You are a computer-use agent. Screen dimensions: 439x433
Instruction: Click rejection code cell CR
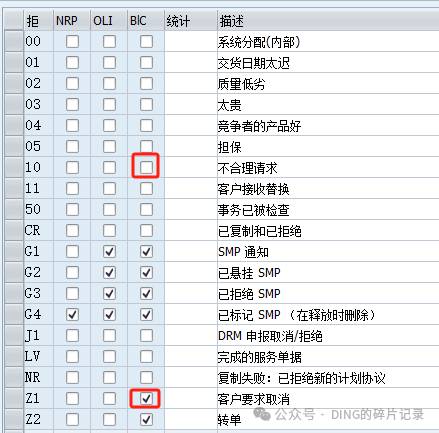[39, 230]
